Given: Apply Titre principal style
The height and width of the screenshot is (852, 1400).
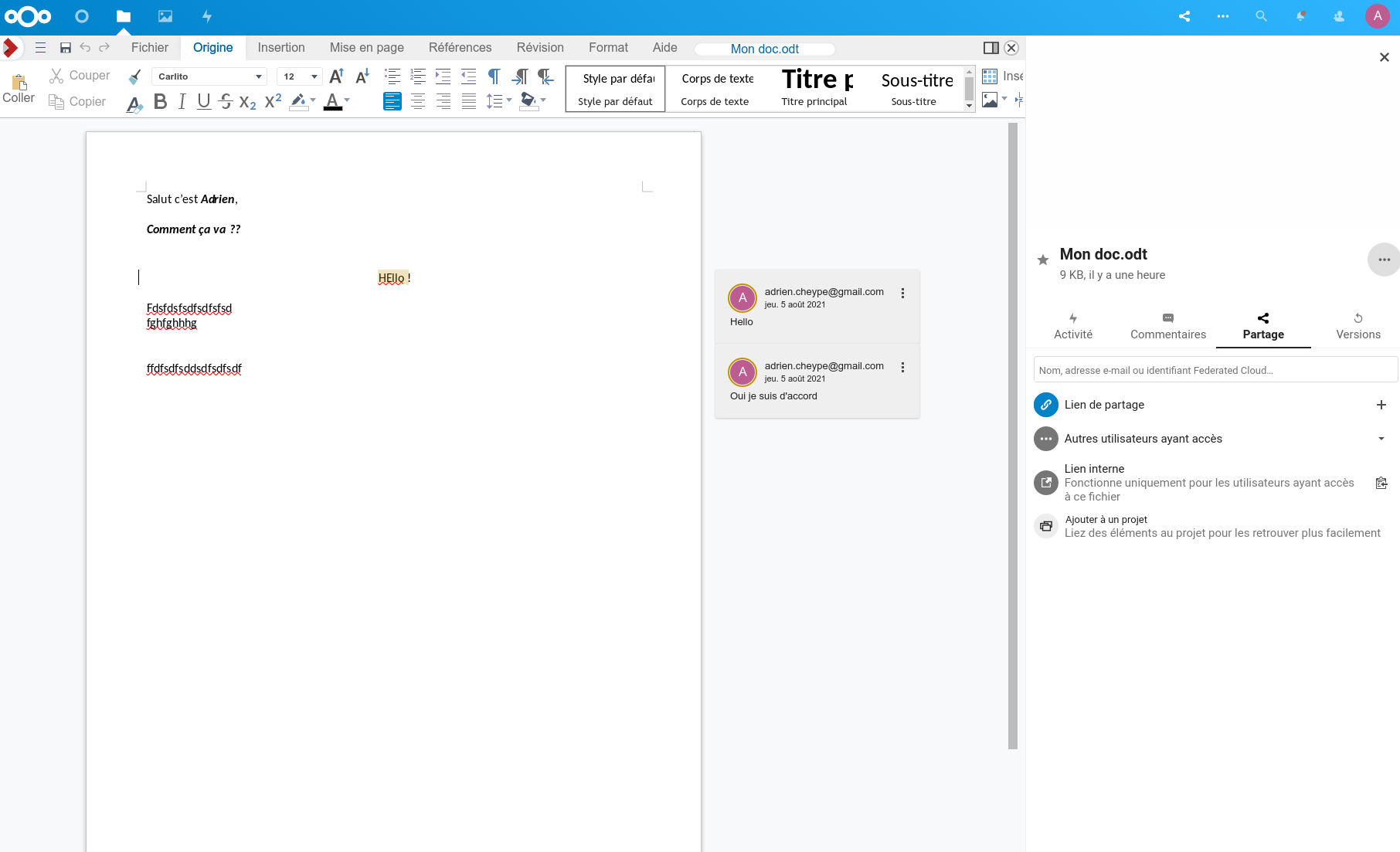Looking at the screenshot, I should point(814,89).
